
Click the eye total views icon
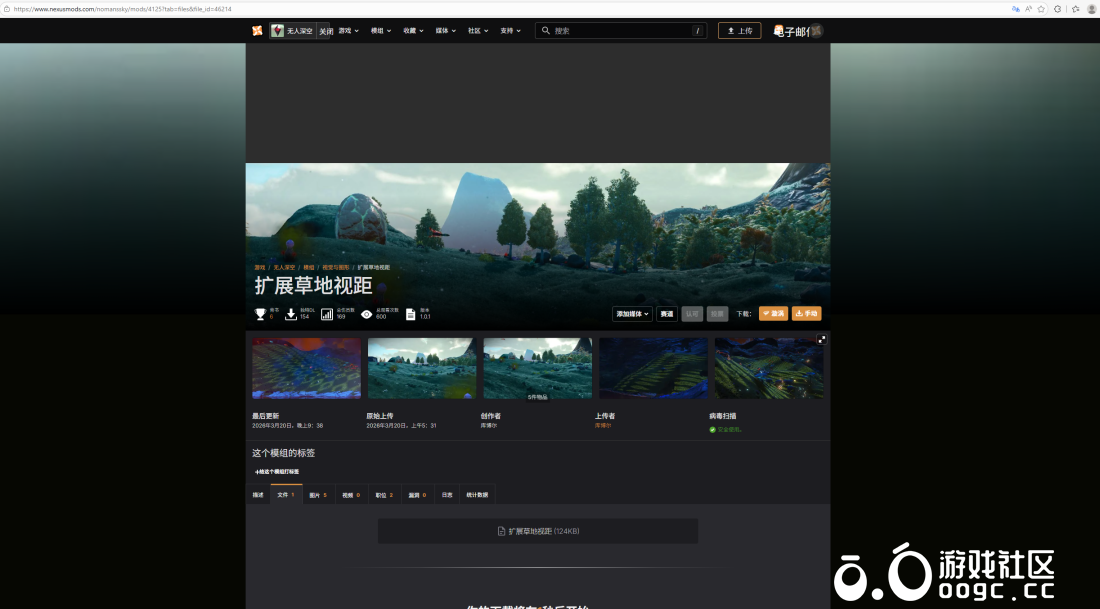click(367, 314)
